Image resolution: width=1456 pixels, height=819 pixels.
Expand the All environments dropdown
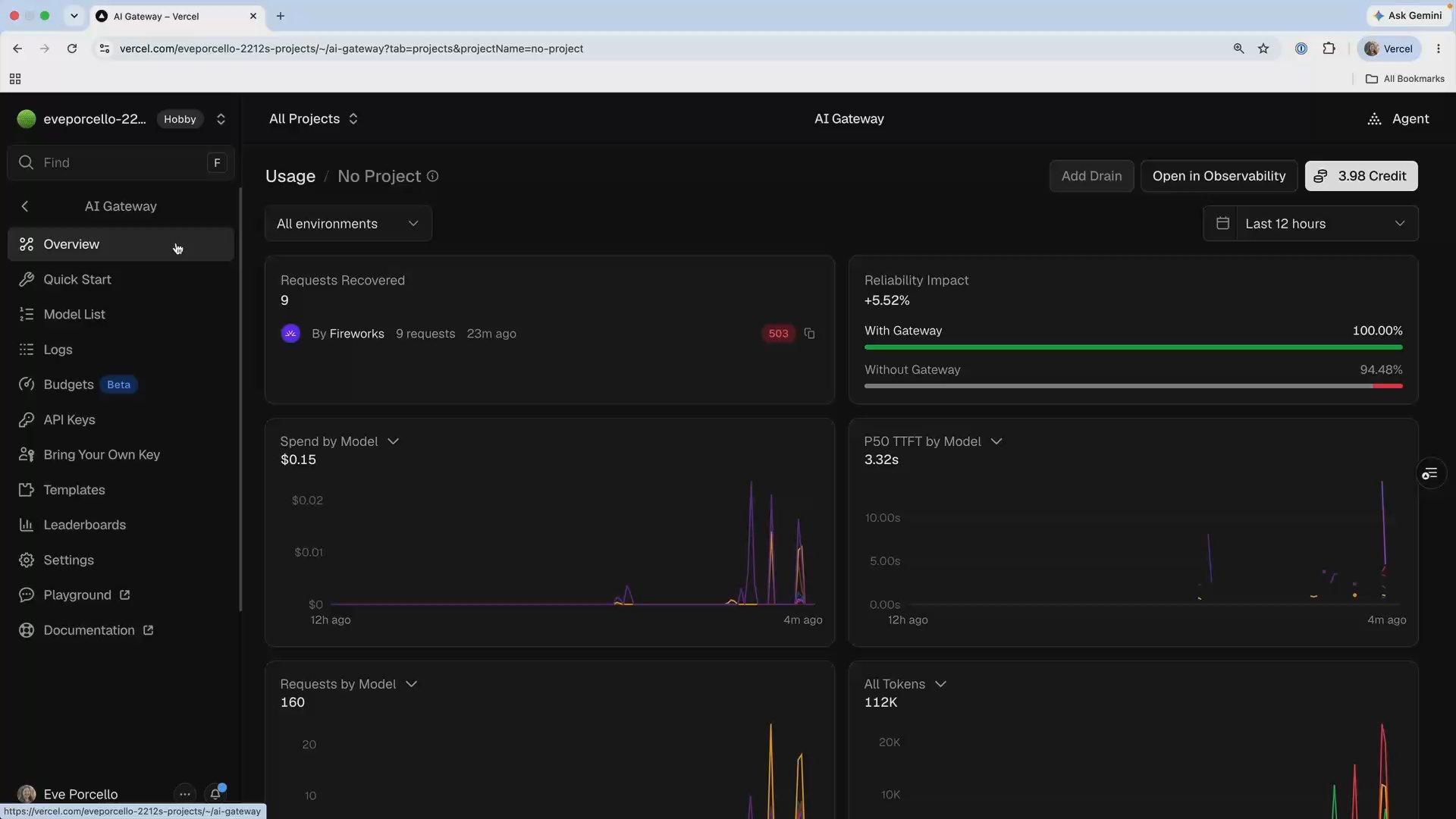pyautogui.click(x=348, y=224)
